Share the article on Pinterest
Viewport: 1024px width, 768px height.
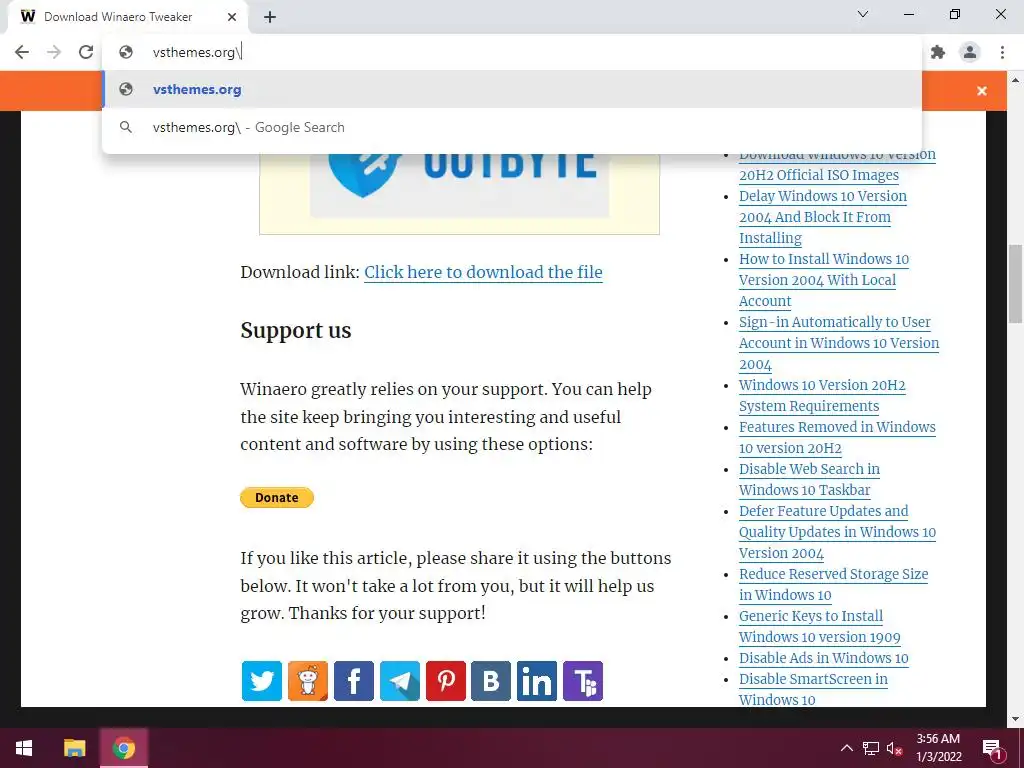coord(446,680)
